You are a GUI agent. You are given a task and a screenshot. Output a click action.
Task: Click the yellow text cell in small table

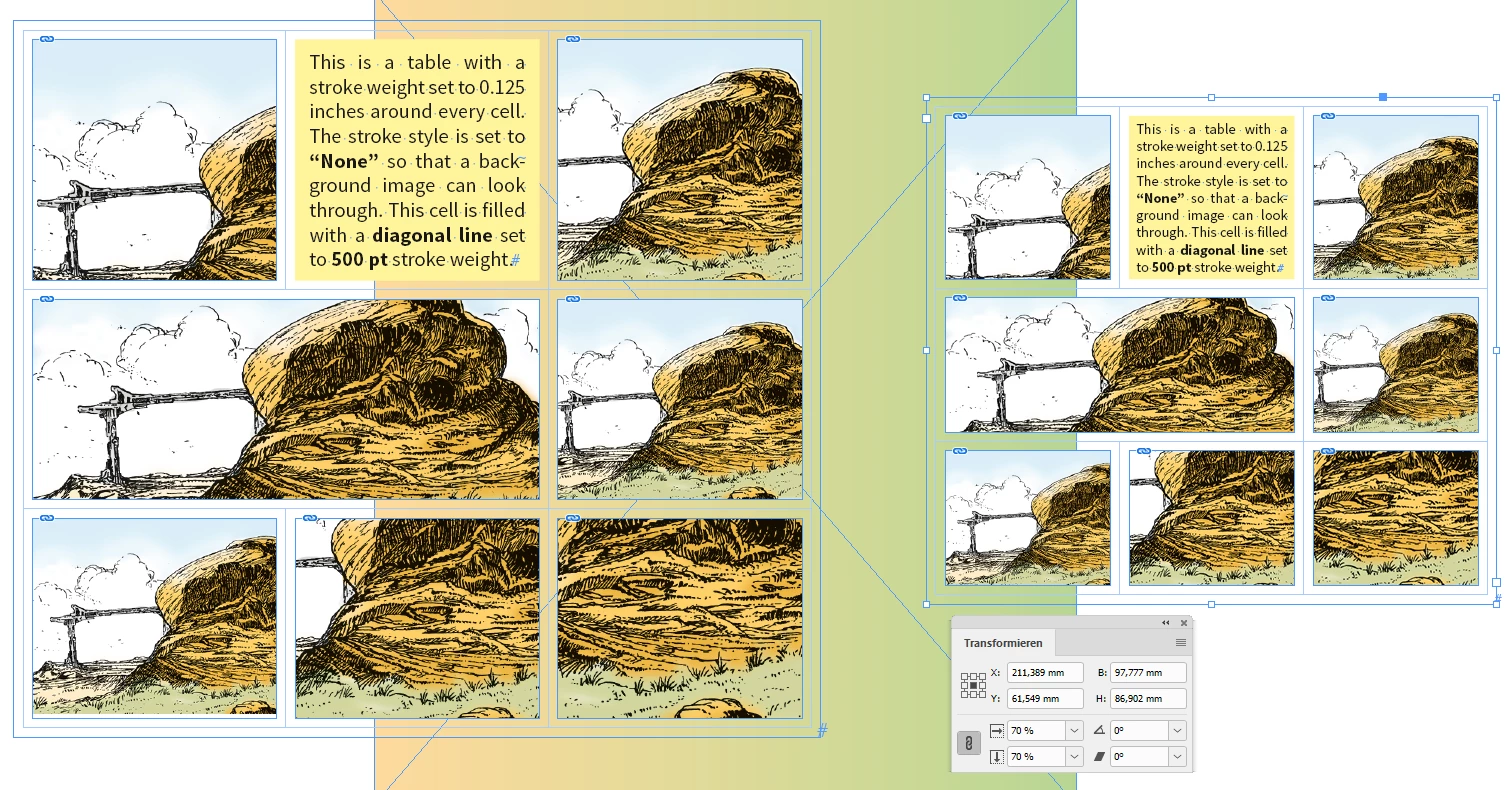point(1212,197)
